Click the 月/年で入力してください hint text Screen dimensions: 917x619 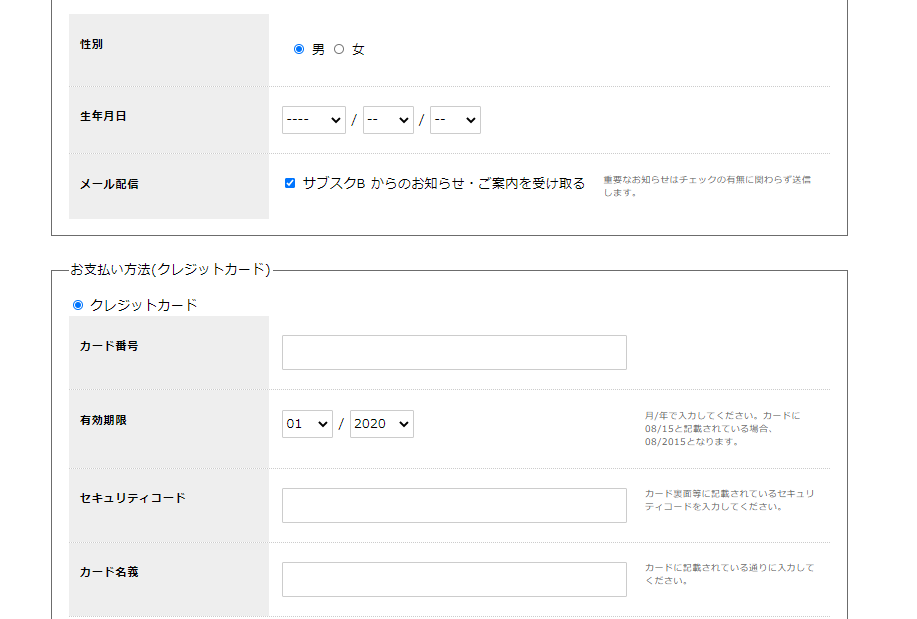tap(723, 428)
